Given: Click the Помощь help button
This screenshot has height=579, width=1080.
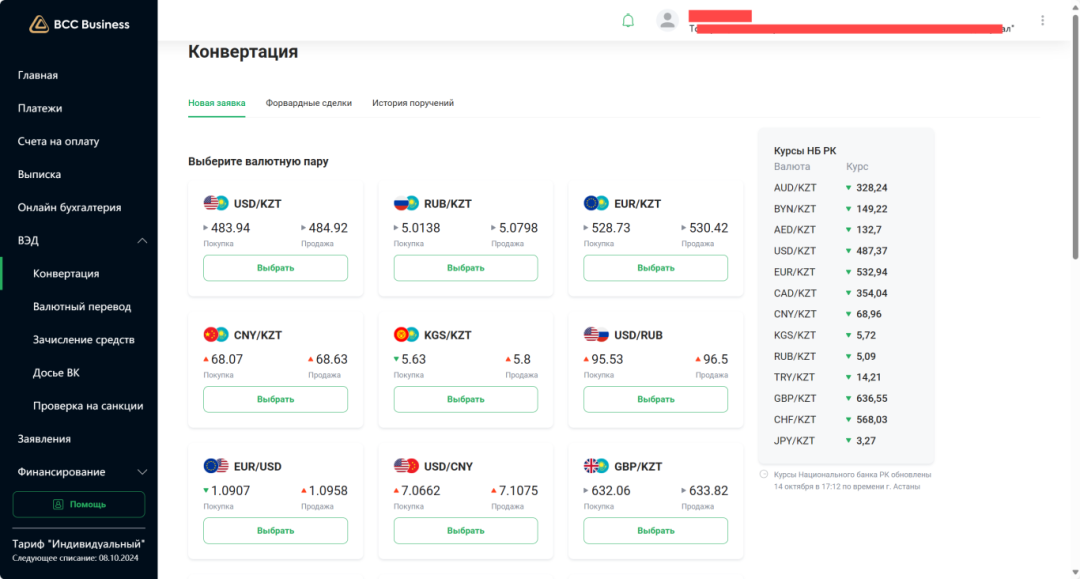Looking at the screenshot, I should coord(79,504).
